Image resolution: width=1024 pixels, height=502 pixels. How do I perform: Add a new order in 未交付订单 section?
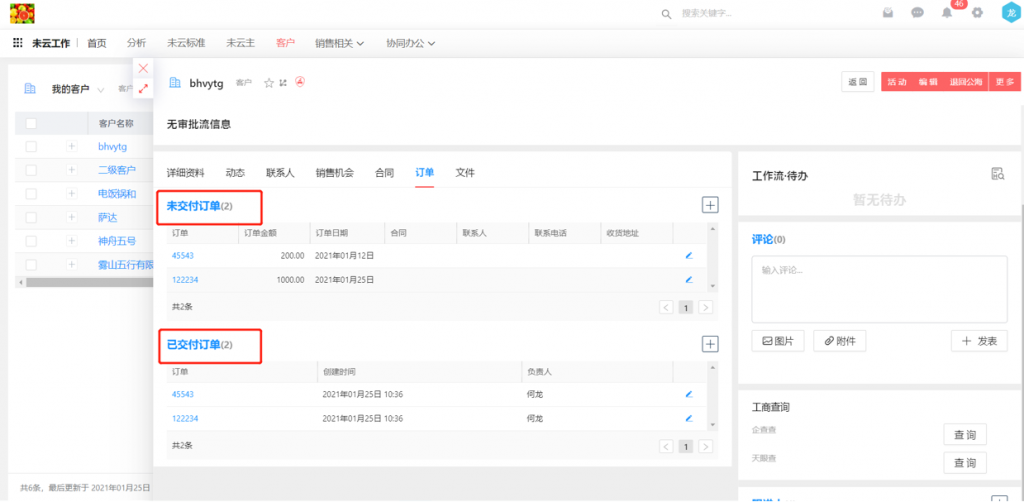(x=710, y=205)
